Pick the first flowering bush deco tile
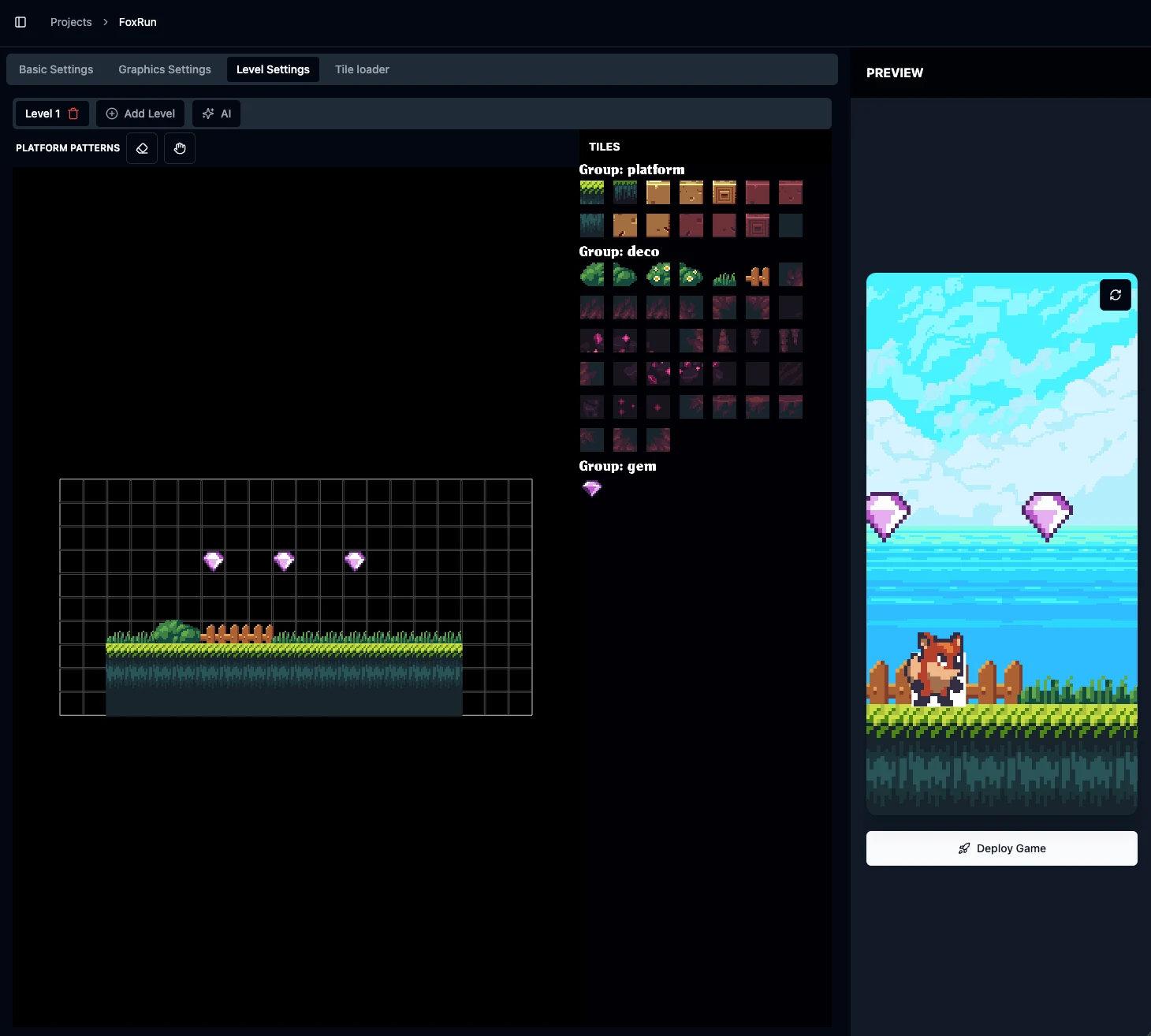 point(658,274)
